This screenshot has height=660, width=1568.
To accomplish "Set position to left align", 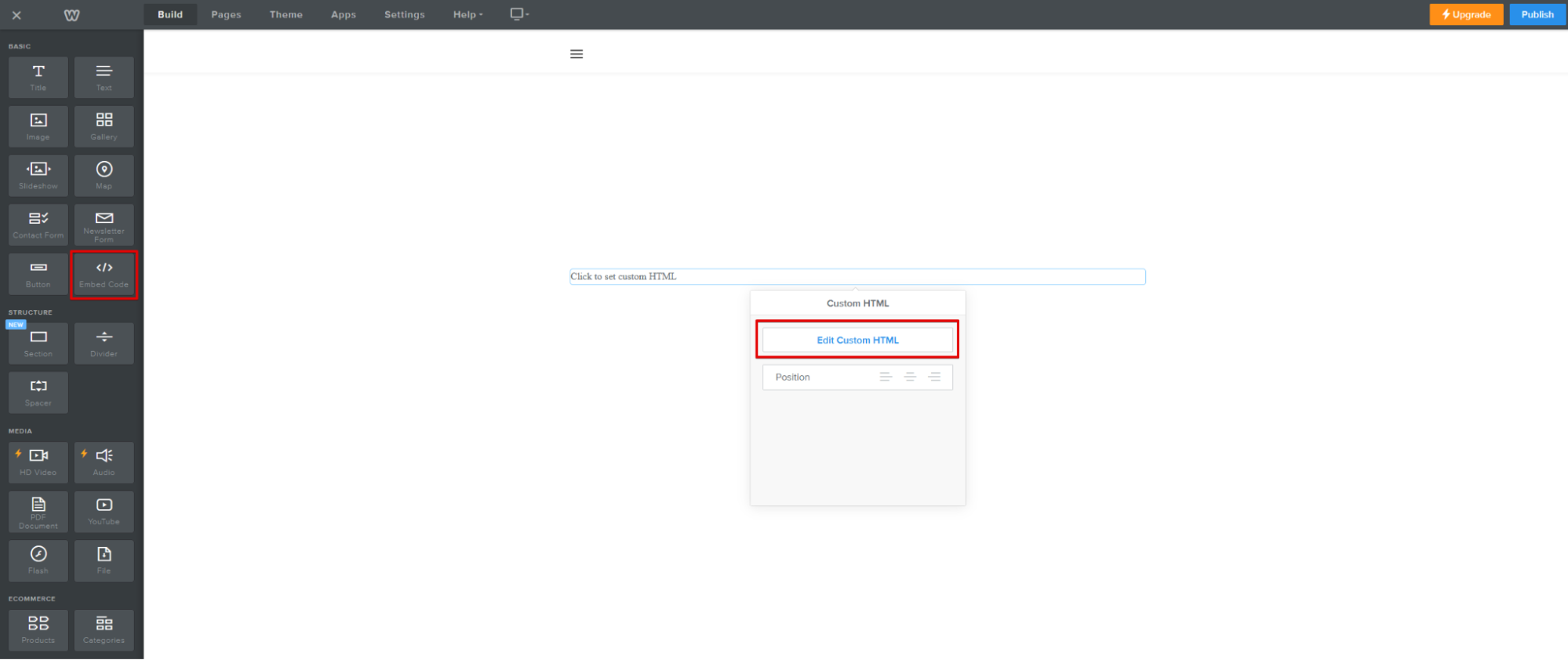I will 886,377.
